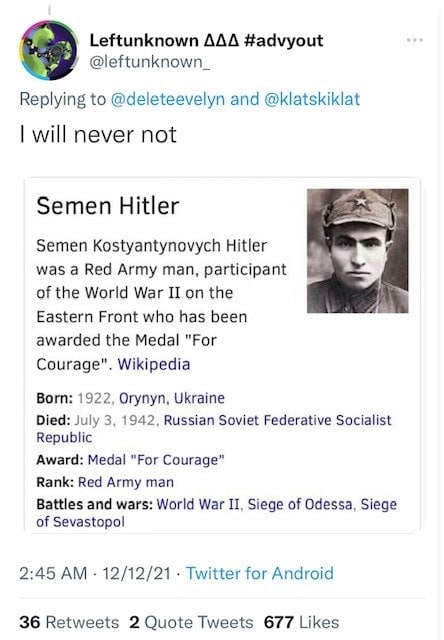Open the Siege of Odessa link

point(300,504)
